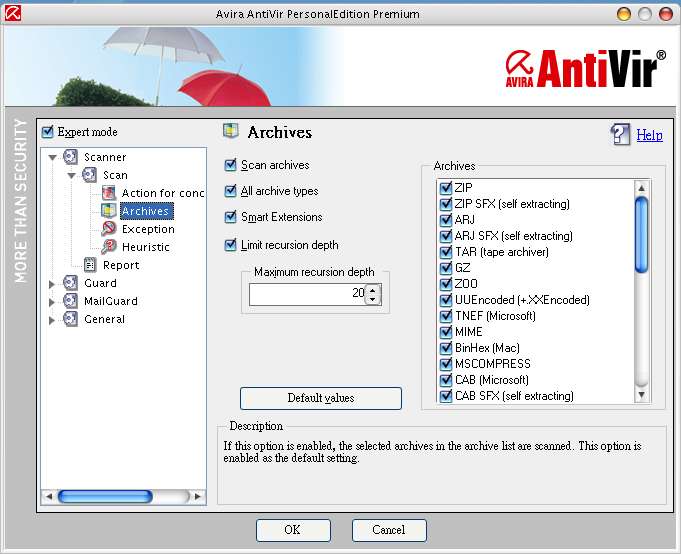Click the archive list scroll down arrow

coord(641,395)
